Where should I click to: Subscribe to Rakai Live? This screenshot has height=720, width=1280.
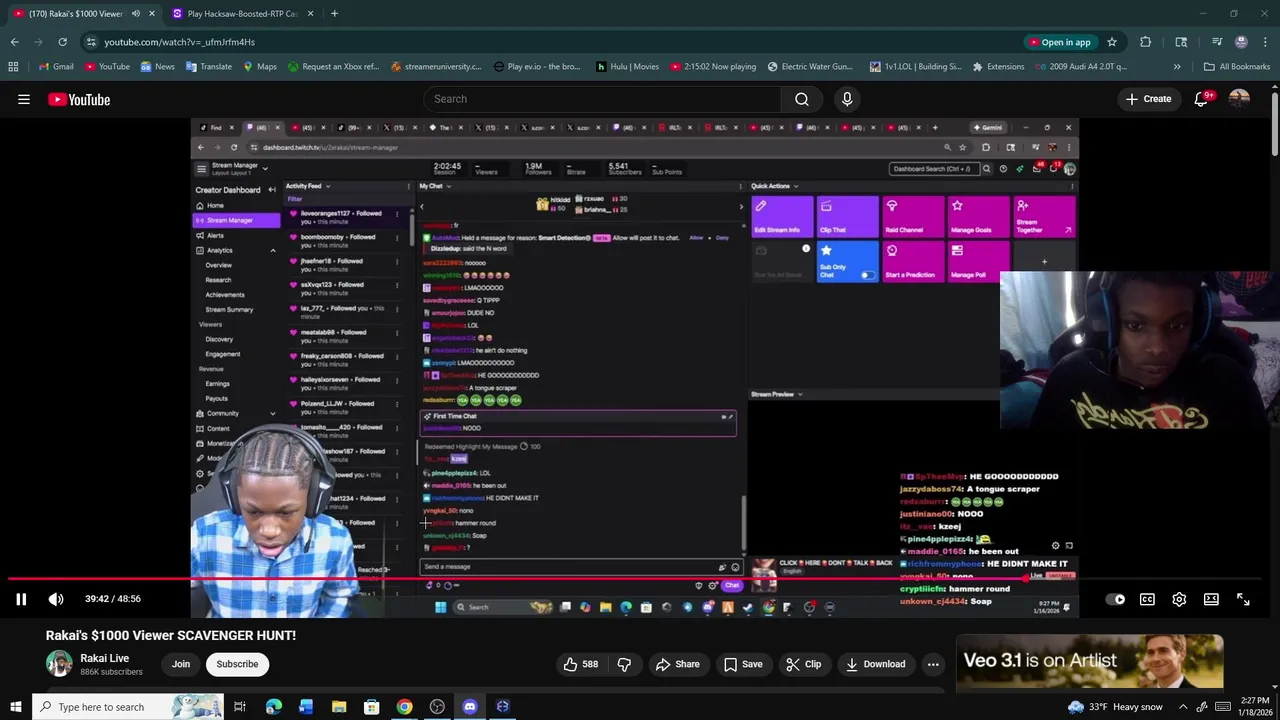point(237,664)
